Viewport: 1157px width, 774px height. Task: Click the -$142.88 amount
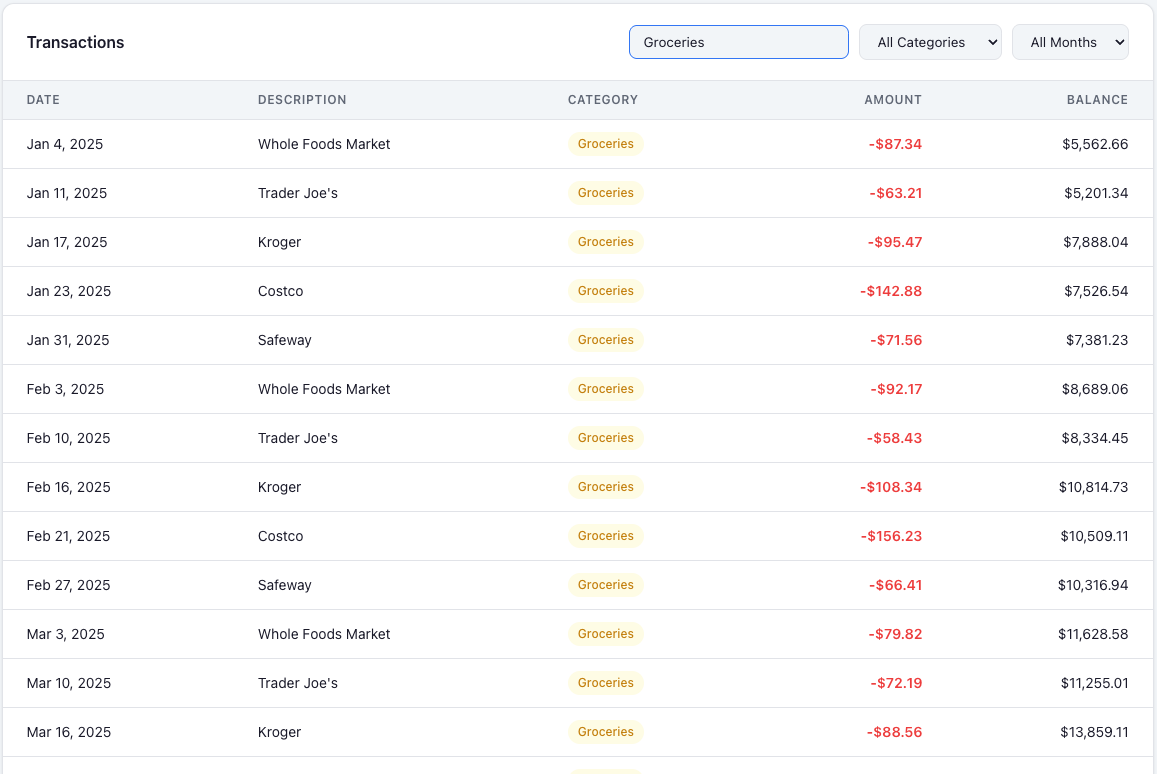click(x=891, y=291)
